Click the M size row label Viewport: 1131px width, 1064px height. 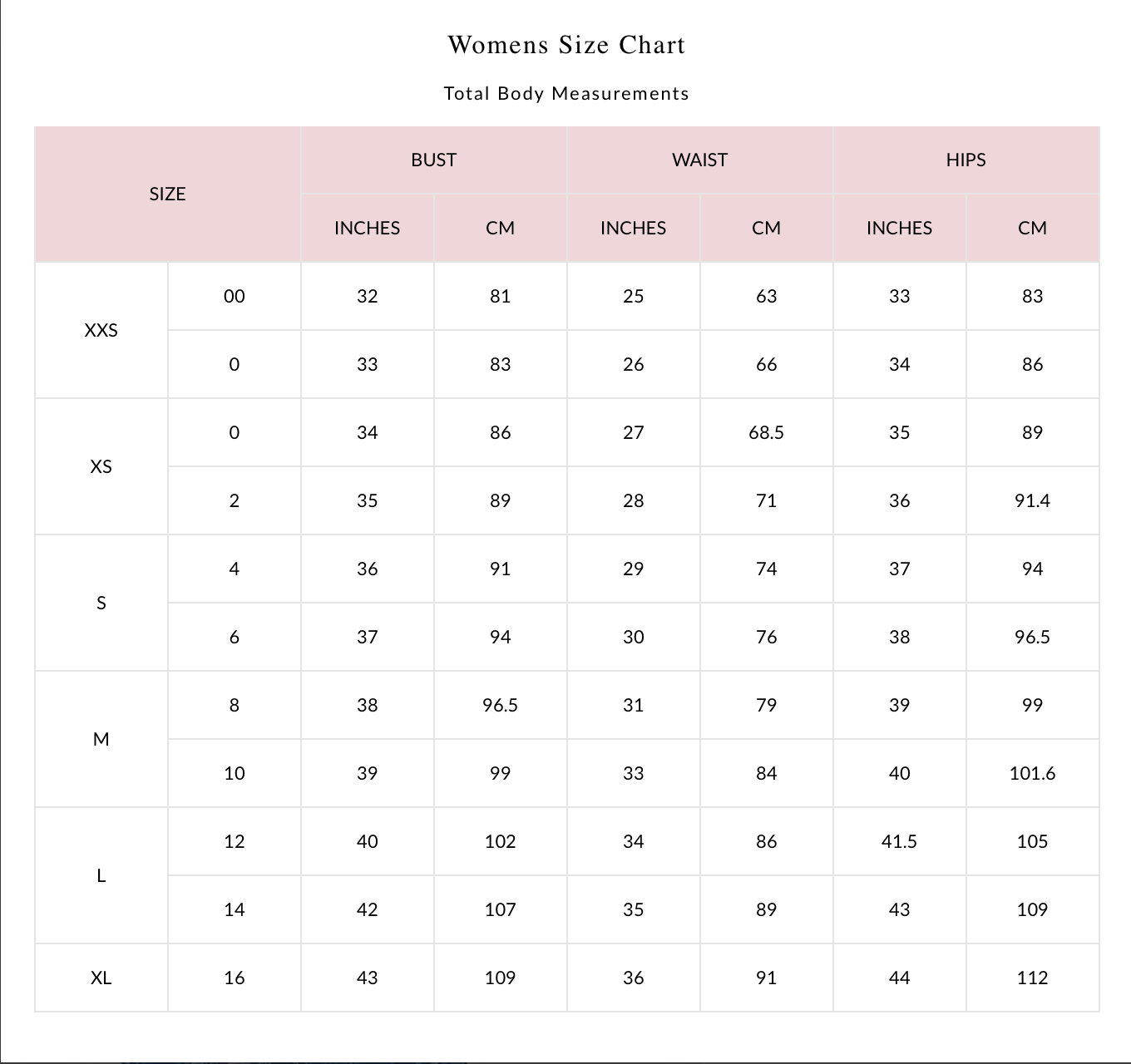tap(101, 739)
